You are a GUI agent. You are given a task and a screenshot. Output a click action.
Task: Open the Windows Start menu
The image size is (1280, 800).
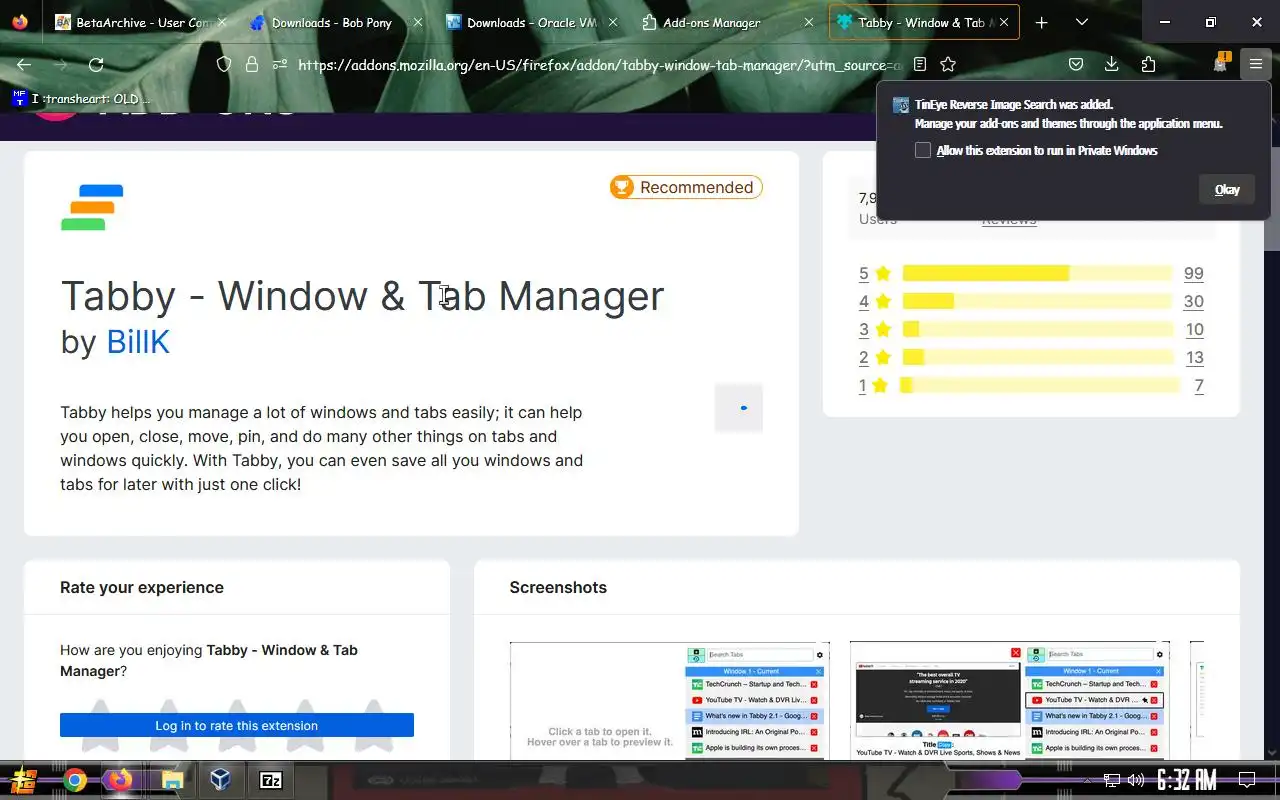[24, 780]
